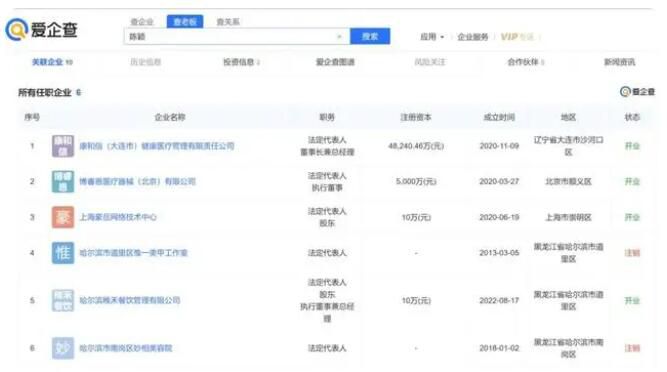Click the blue 搜索 button
Image resolution: width=667 pixels, height=372 pixels.
pos(370,37)
